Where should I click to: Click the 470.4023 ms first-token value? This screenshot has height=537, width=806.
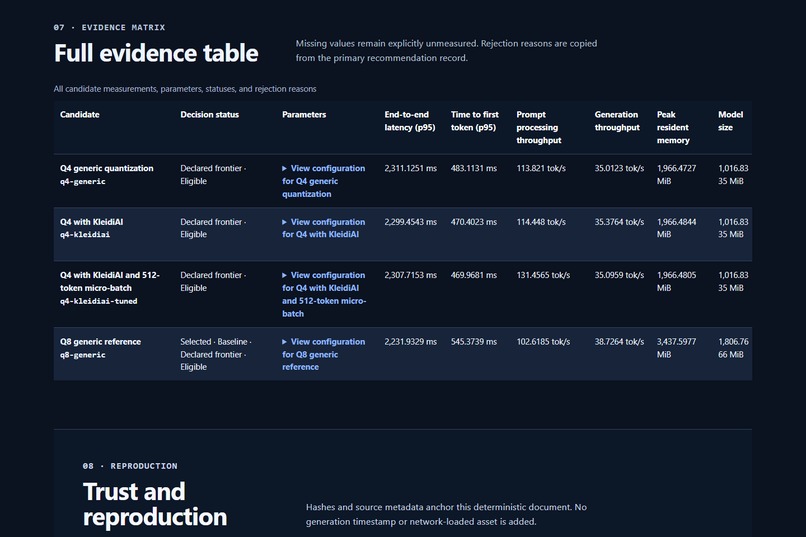[x=473, y=222]
